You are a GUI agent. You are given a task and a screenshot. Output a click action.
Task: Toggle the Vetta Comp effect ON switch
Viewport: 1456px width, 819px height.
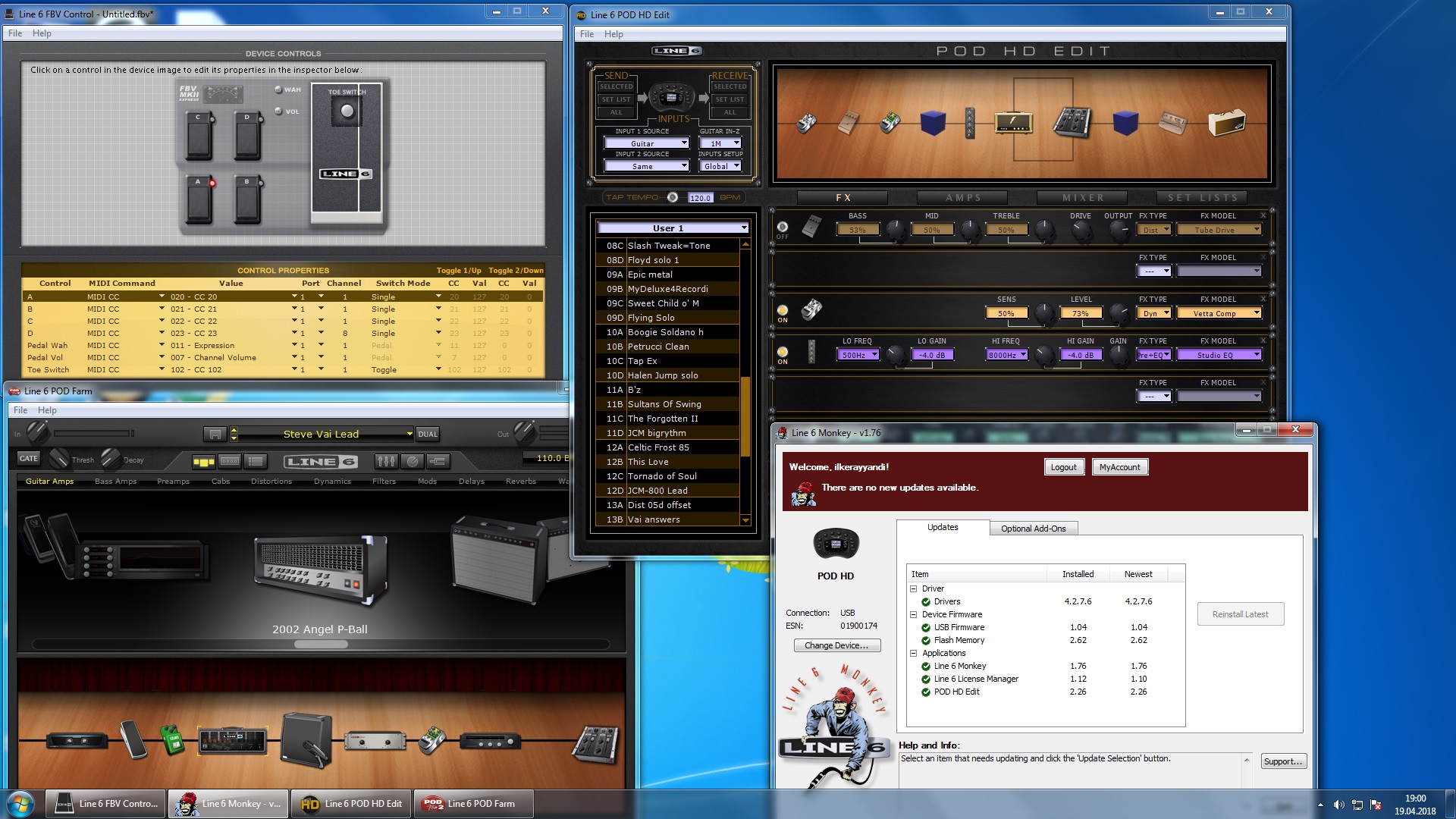point(783,310)
